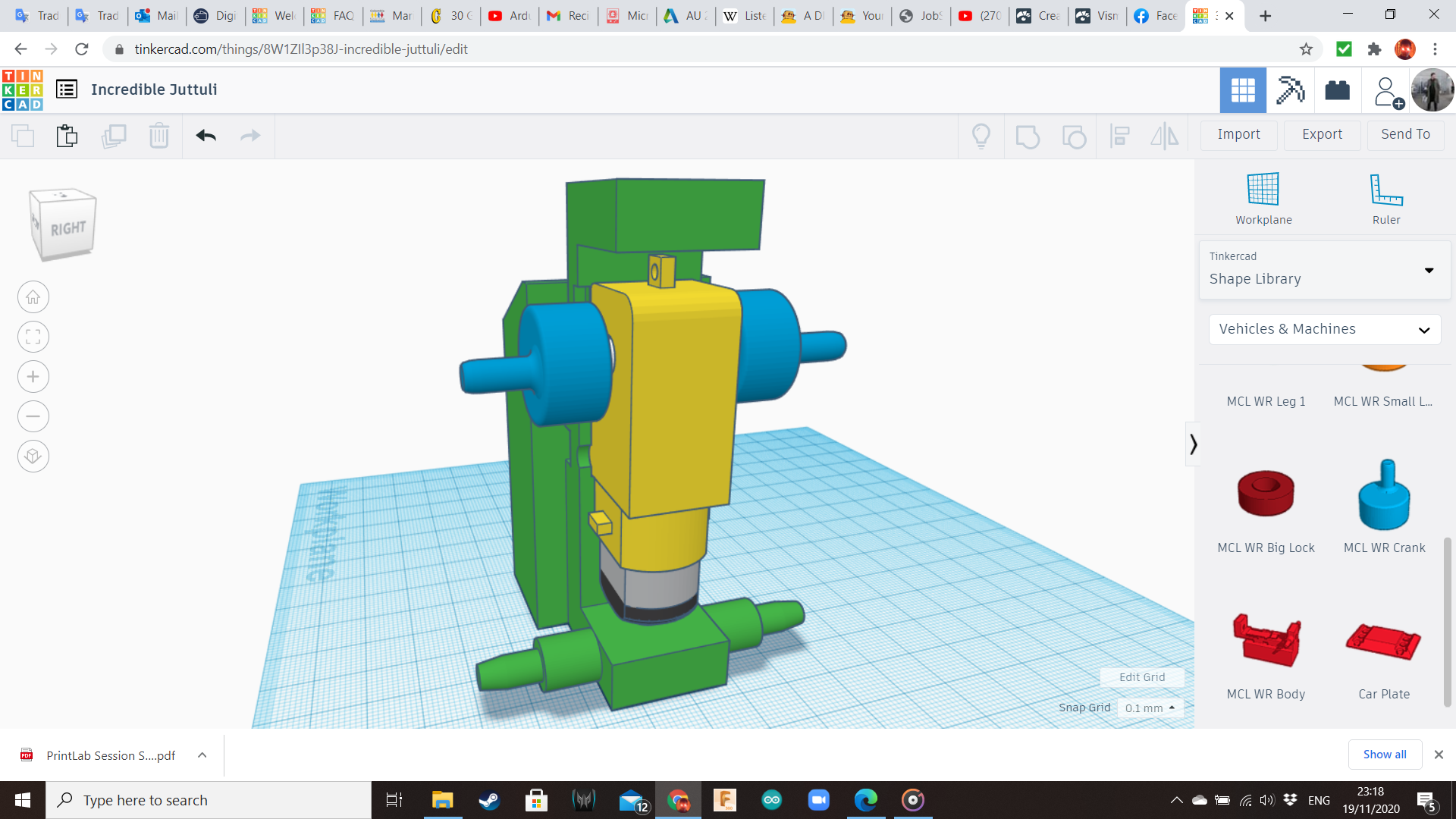Open the Vehicles & Machines category dropdown

(1324, 329)
